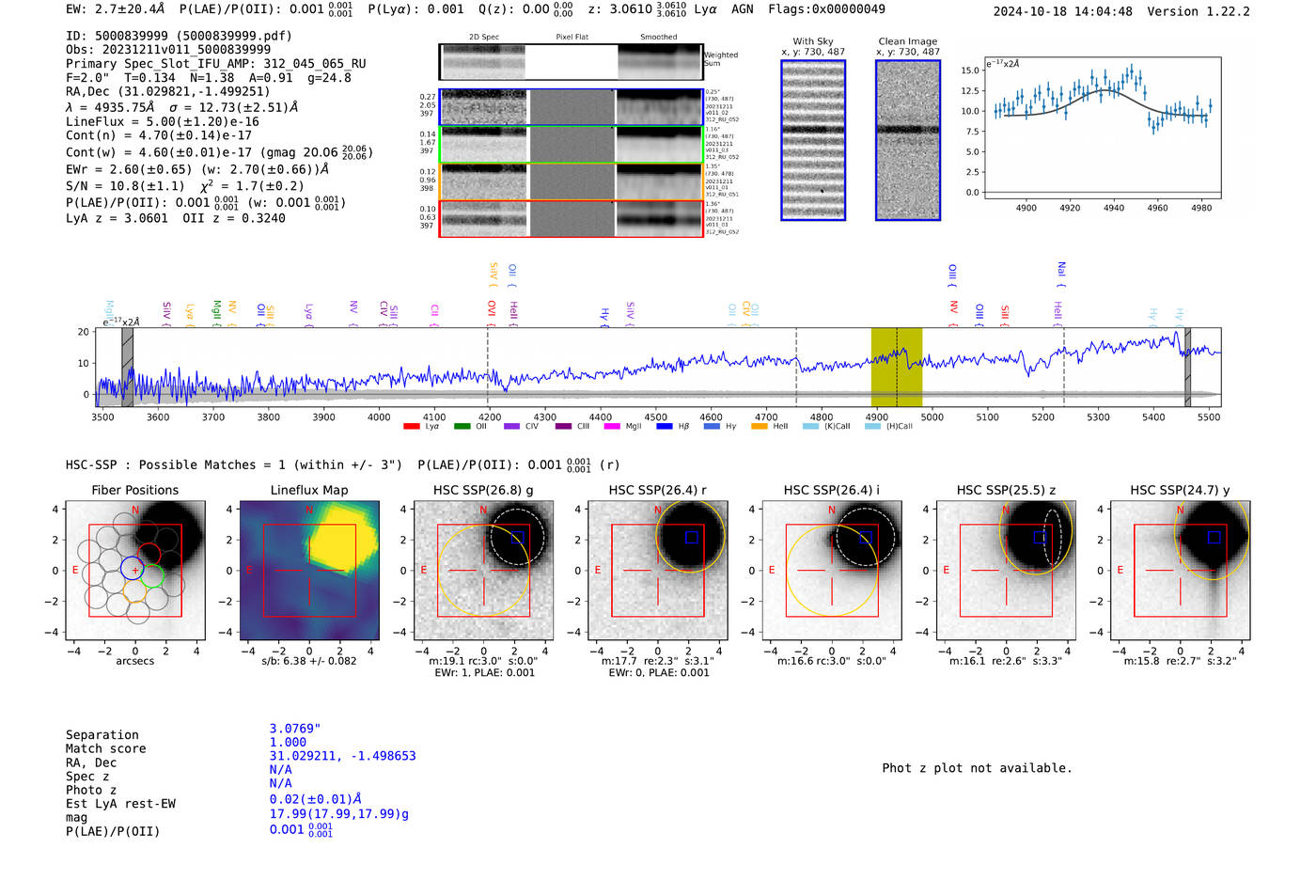Select Phot z plot not available text

pyautogui.click(x=977, y=768)
